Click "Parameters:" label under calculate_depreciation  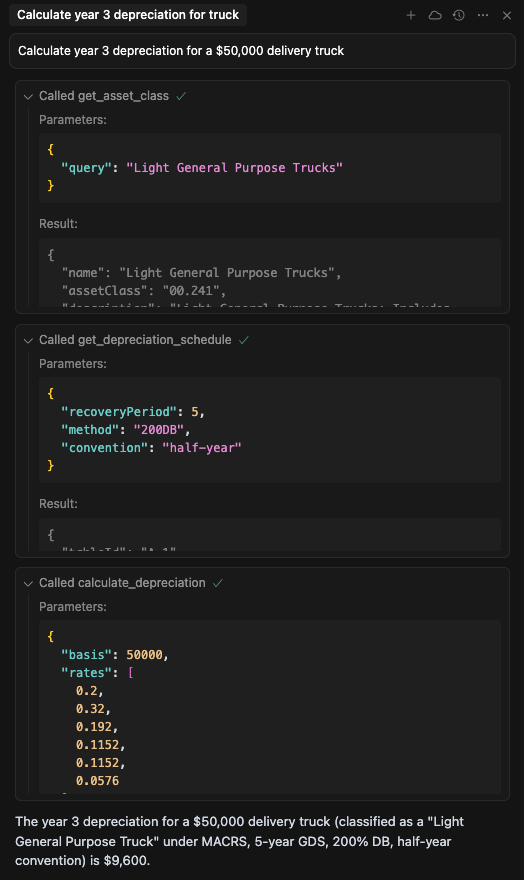click(72, 607)
